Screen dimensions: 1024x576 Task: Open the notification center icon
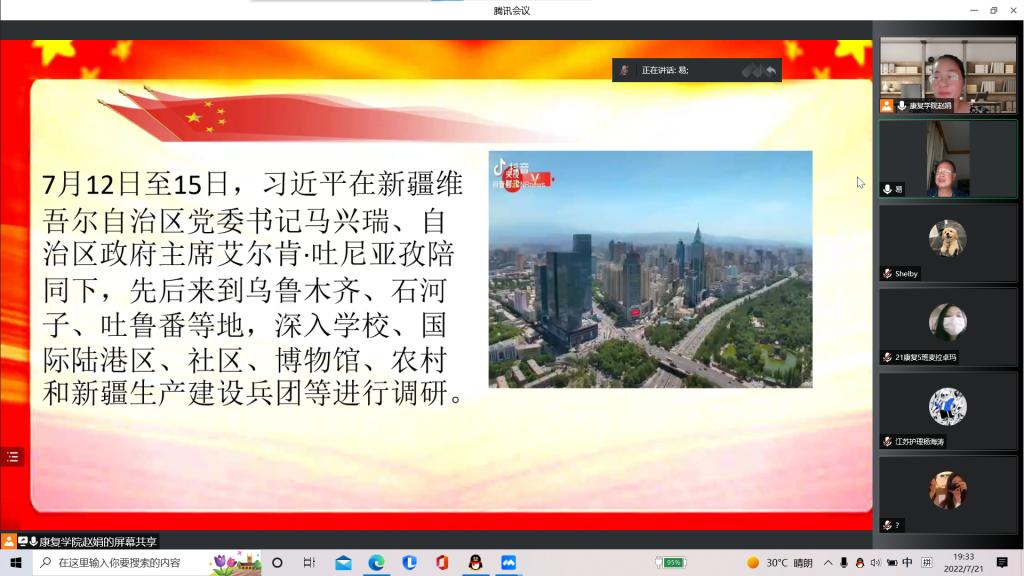point(1002,563)
